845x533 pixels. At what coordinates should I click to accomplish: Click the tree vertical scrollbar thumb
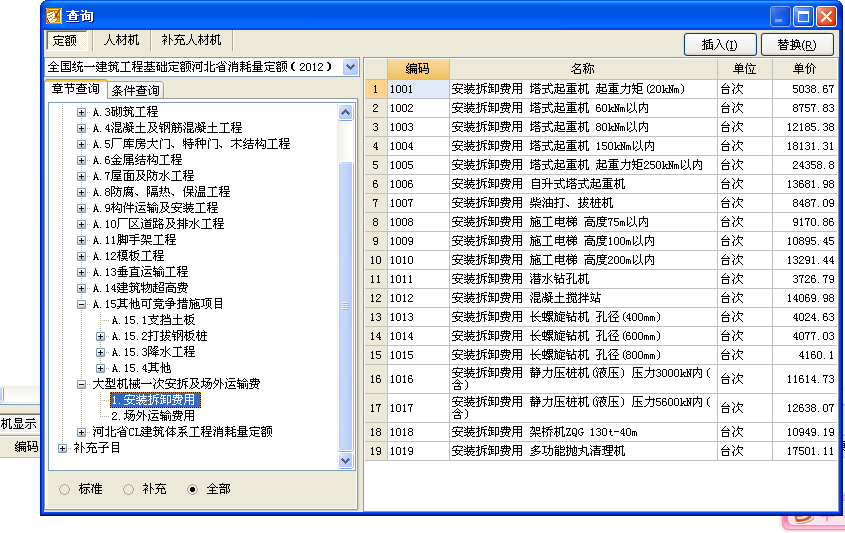[x=345, y=306]
